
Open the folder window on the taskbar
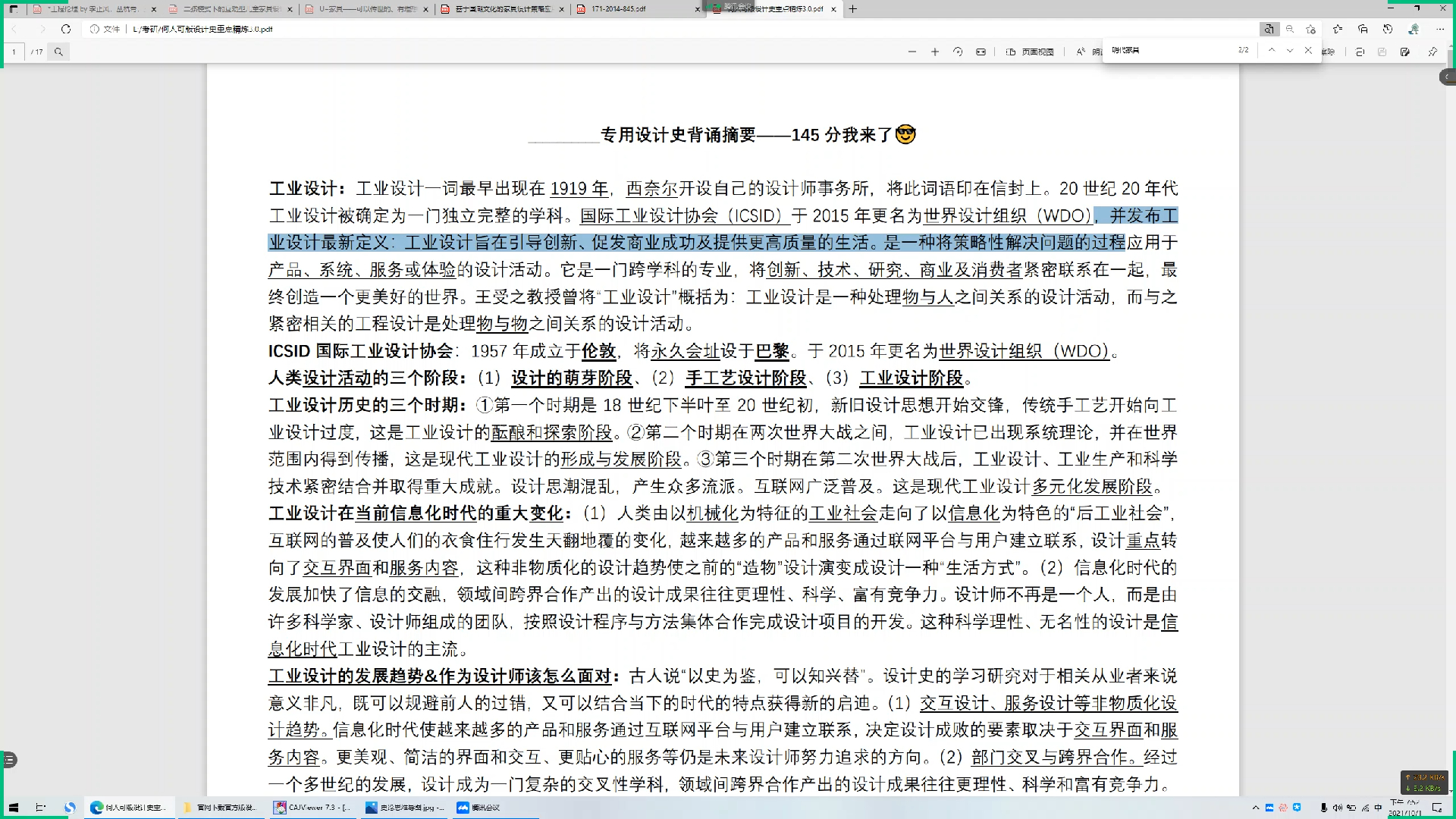221,808
